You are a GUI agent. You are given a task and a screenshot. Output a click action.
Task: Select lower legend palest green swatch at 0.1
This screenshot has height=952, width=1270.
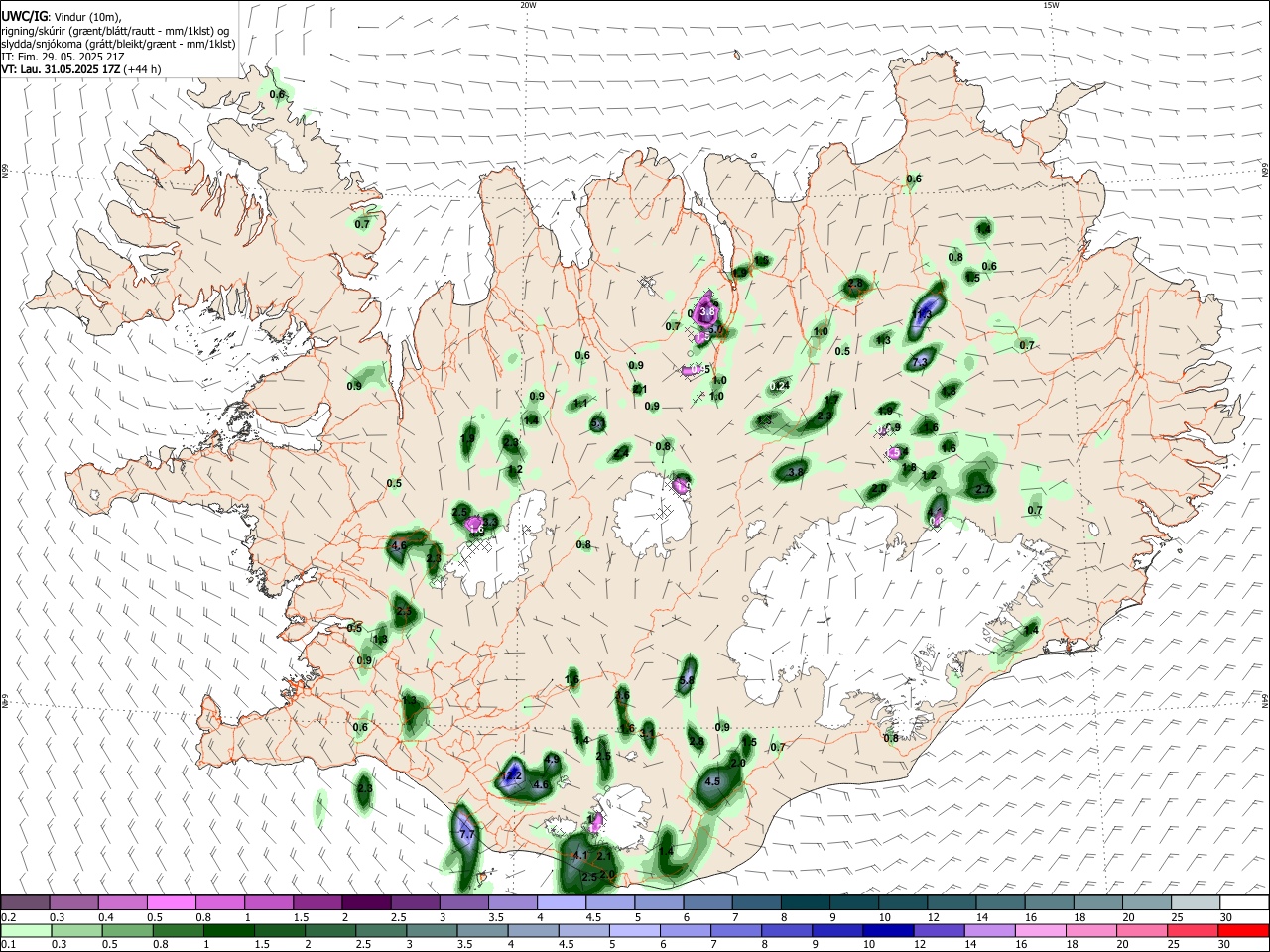point(25,931)
